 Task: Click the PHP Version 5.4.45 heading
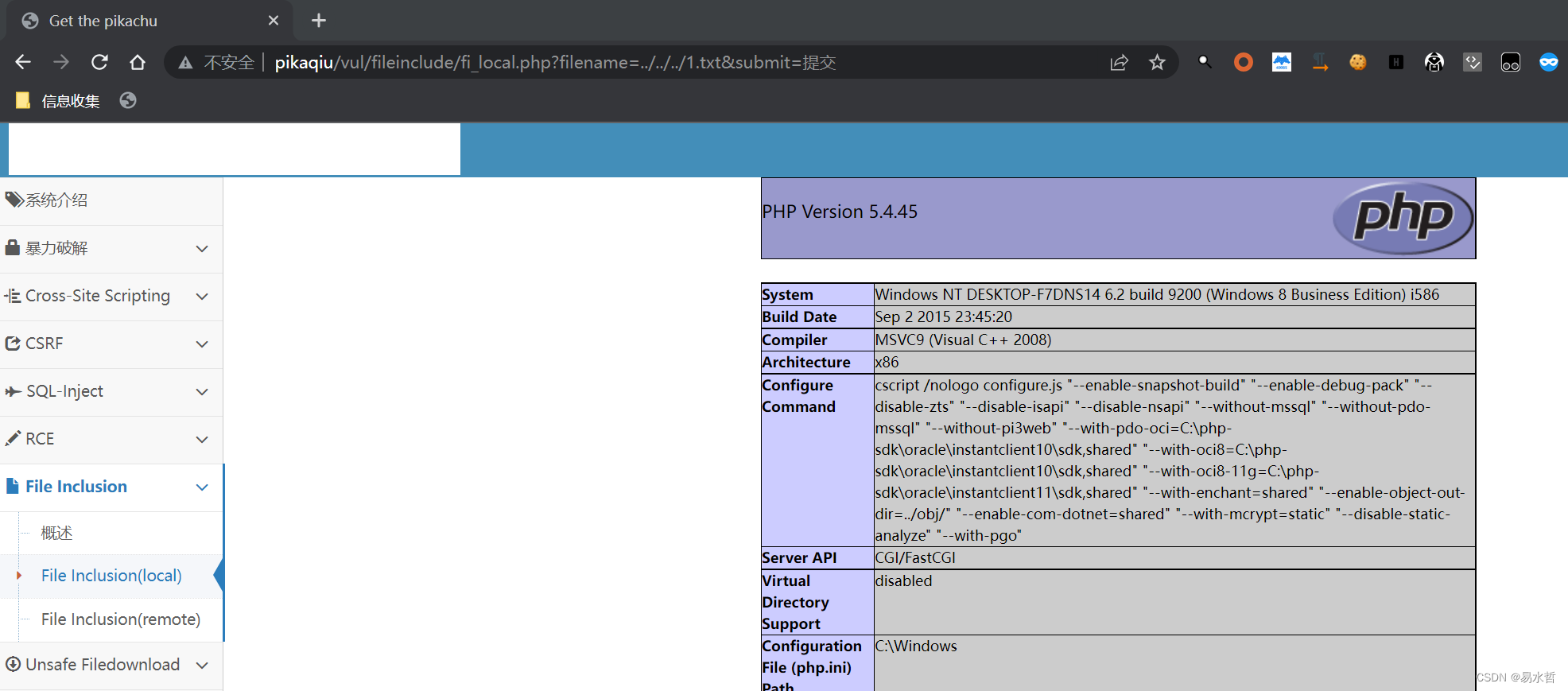(x=840, y=212)
